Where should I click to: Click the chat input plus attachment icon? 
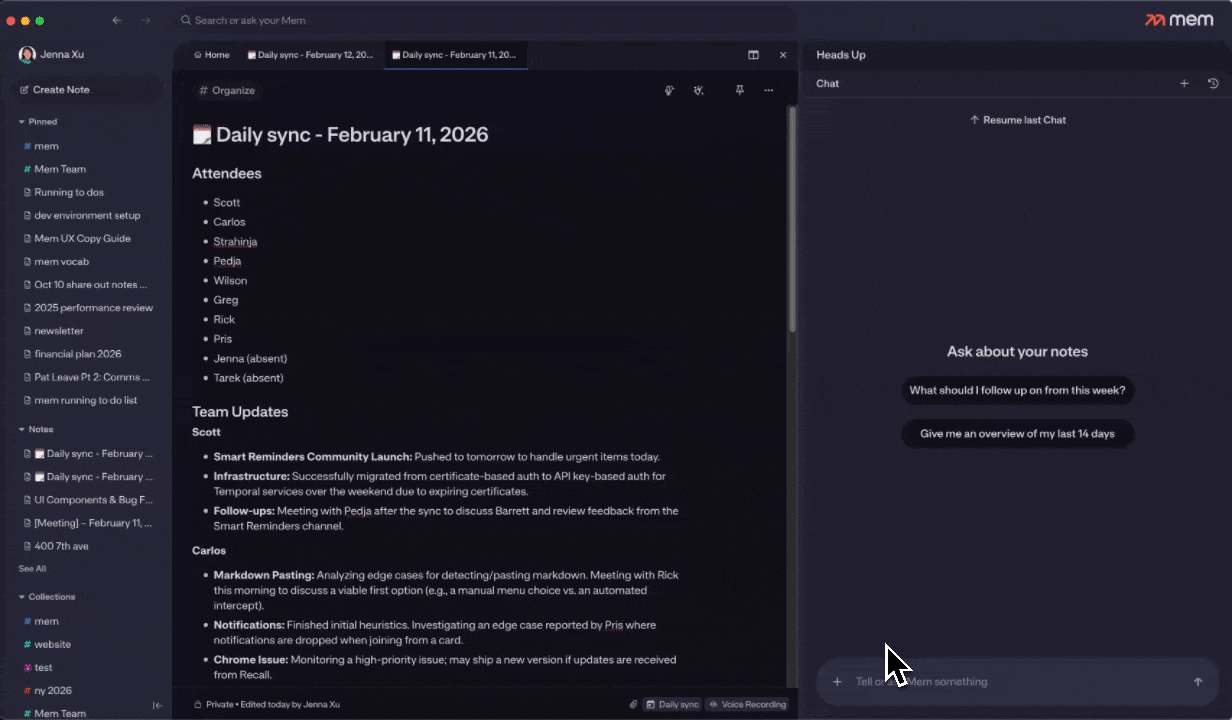tap(837, 682)
